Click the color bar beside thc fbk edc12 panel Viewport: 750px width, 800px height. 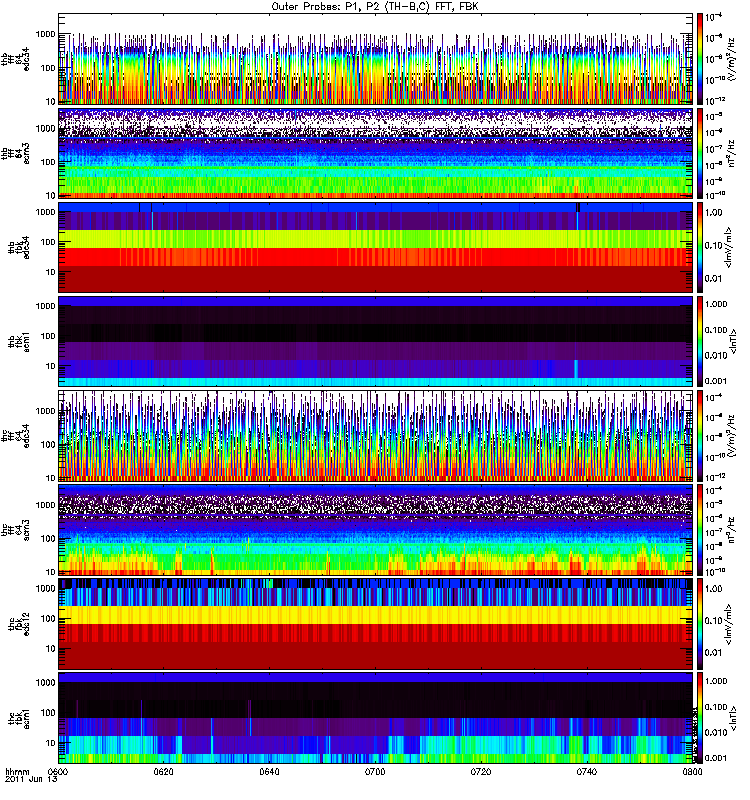[x=701, y=622]
